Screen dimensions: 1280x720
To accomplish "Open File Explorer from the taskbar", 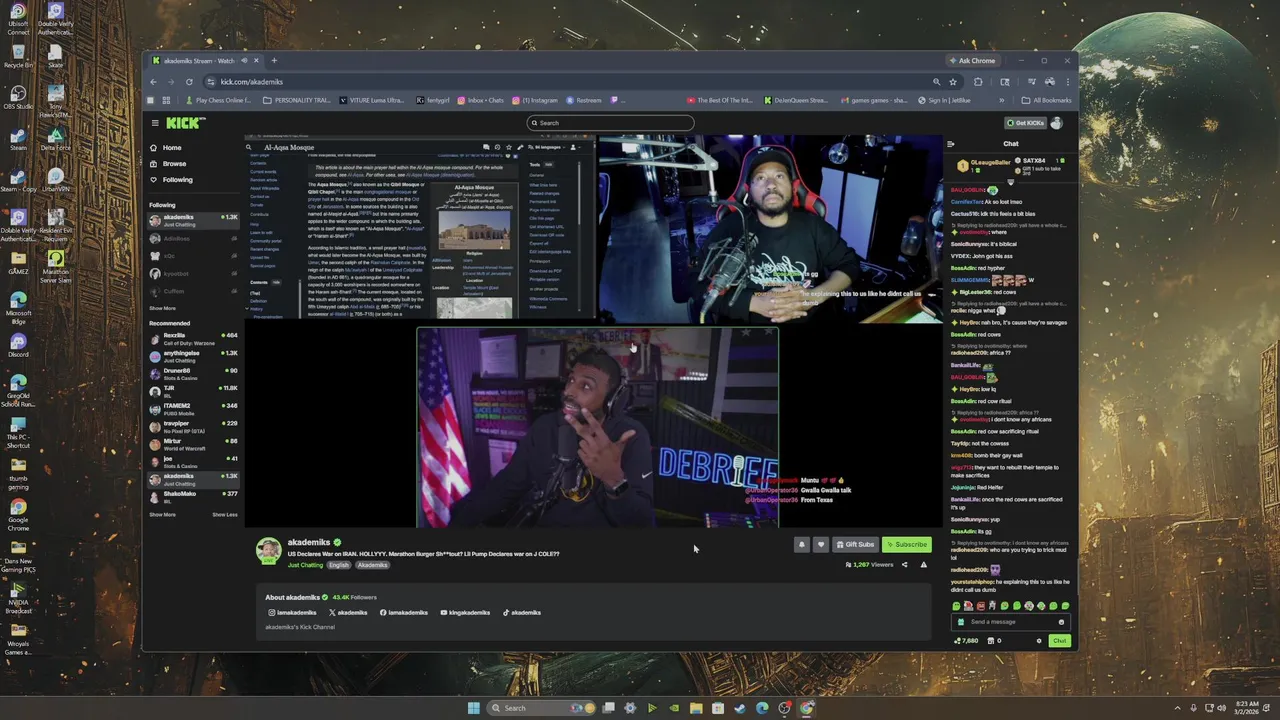I will coord(696,708).
